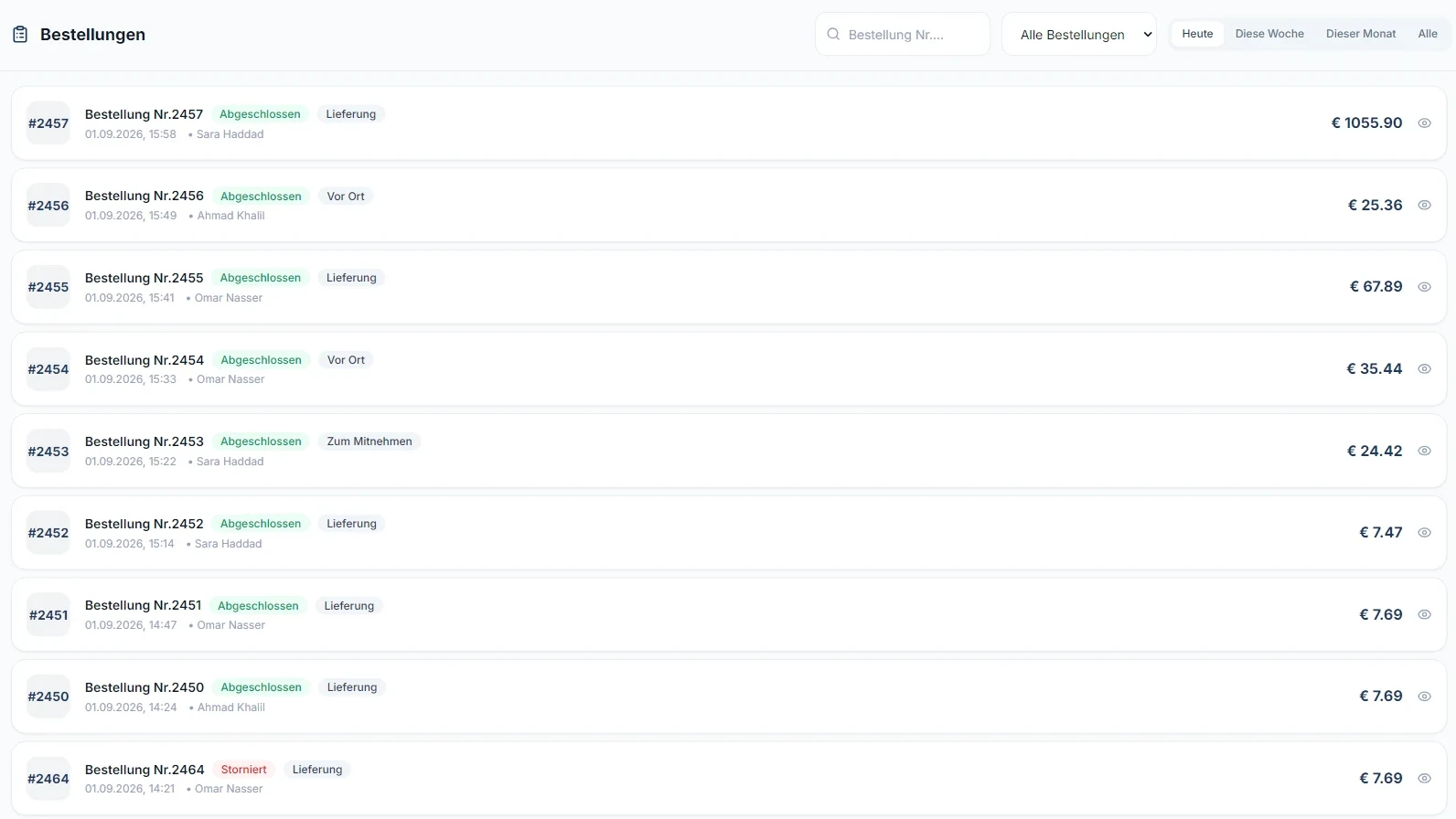Click the #2454 order number badge

(48, 369)
